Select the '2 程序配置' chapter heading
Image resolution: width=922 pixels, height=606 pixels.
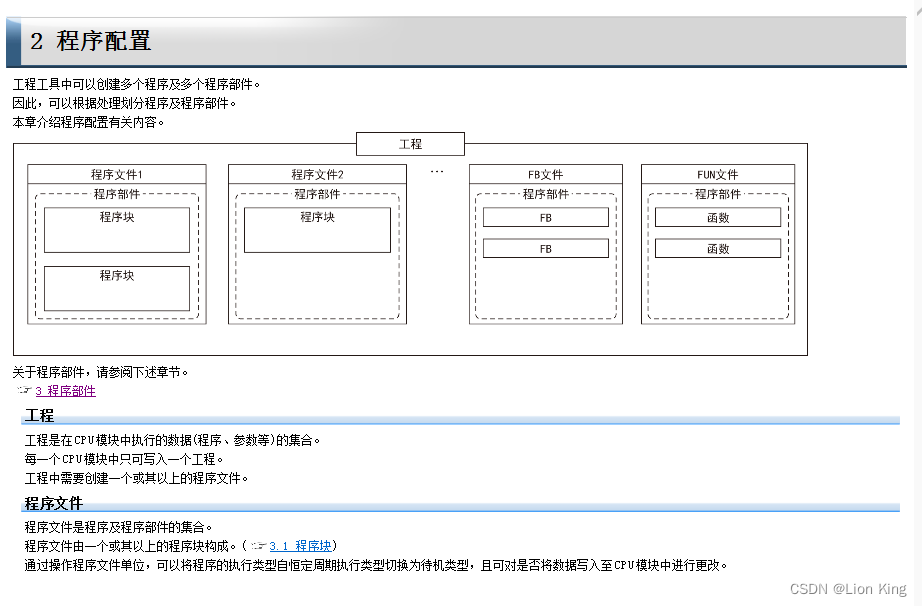click(x=91, y=41)
